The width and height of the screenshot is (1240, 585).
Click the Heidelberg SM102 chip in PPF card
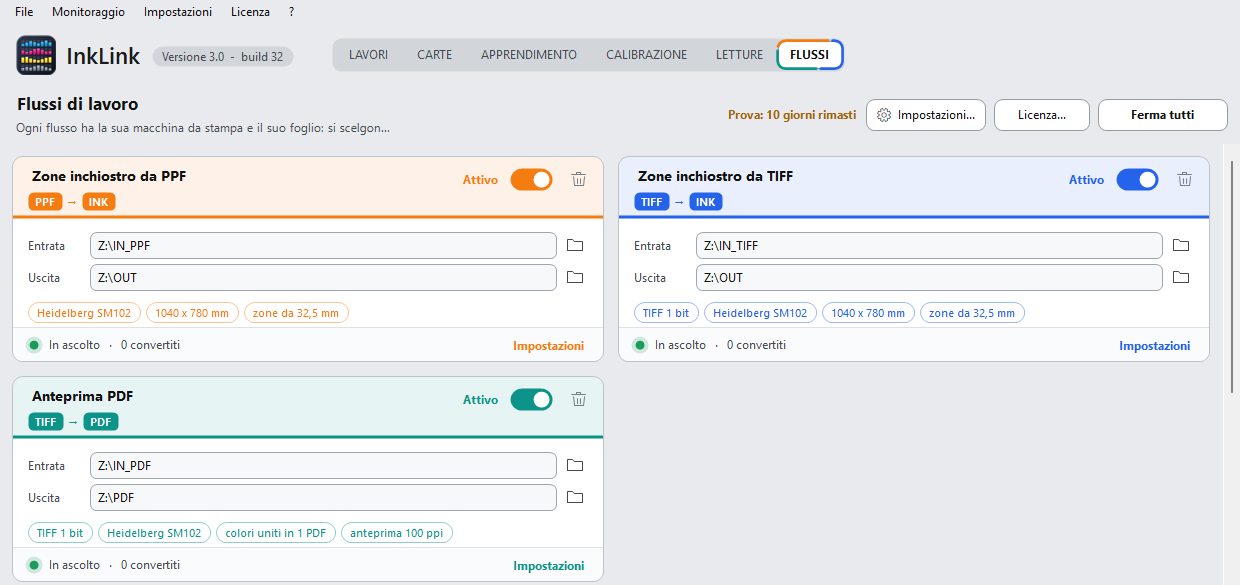[85, 313]
